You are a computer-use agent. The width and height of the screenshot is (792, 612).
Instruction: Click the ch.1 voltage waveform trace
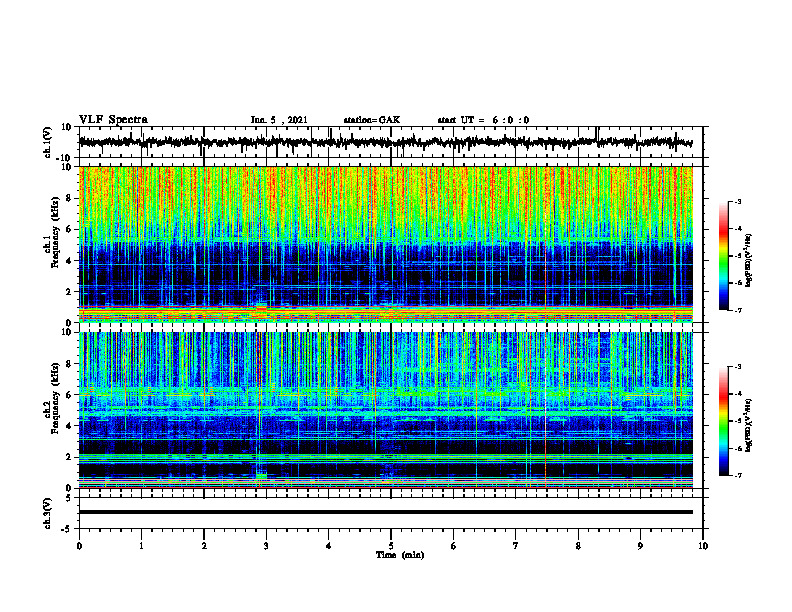(386, 142)
